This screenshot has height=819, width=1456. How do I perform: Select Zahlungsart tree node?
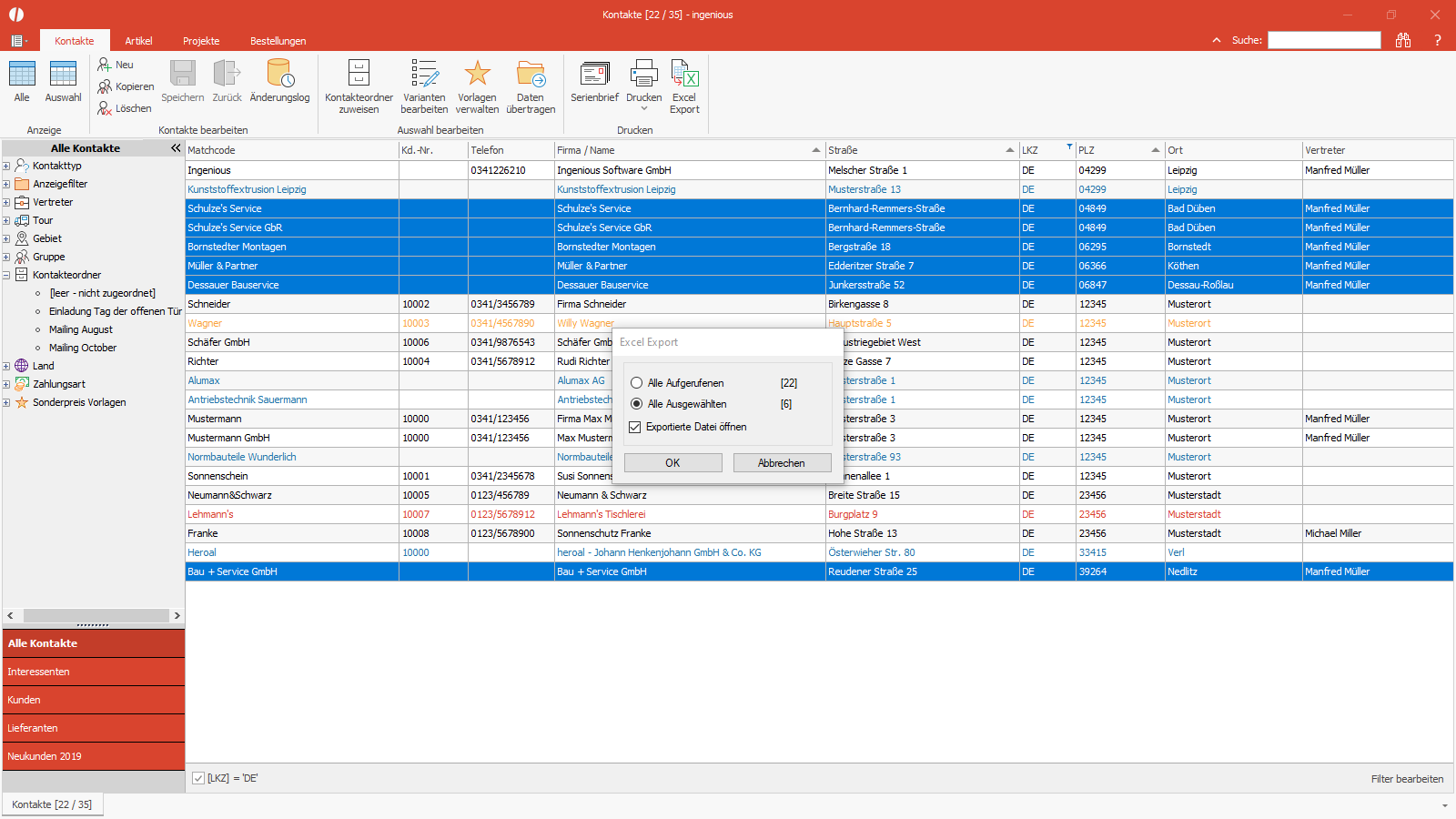tap(59, 384)
